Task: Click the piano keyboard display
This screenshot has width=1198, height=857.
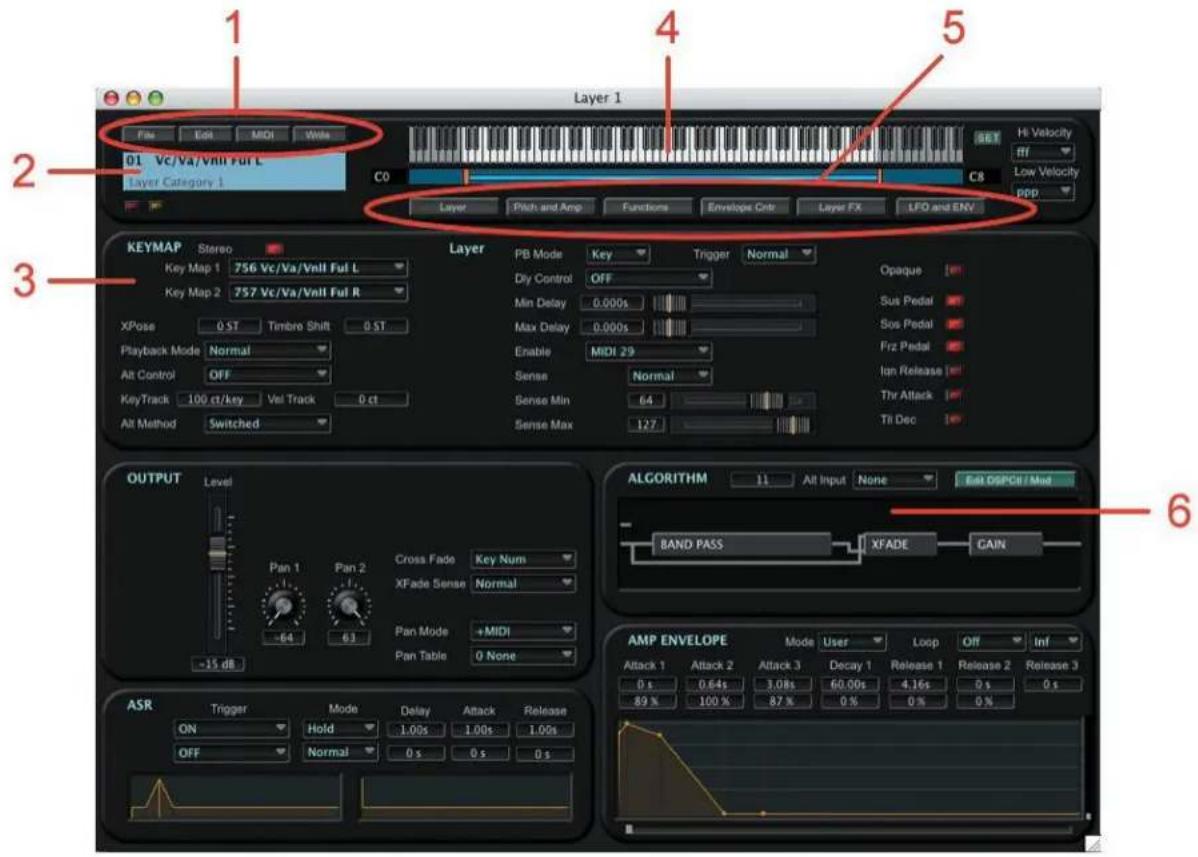Action: coord(686,143)
